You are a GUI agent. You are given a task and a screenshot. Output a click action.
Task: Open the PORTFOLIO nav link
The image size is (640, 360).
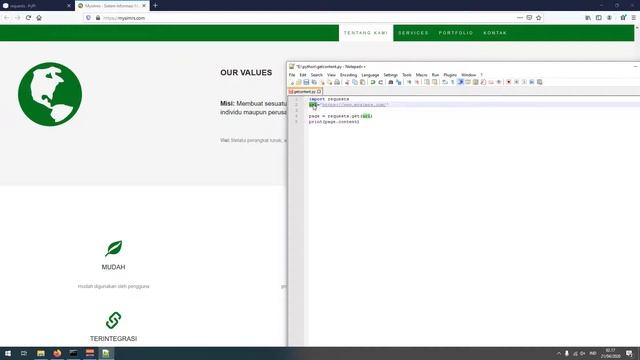coord(456,33)
